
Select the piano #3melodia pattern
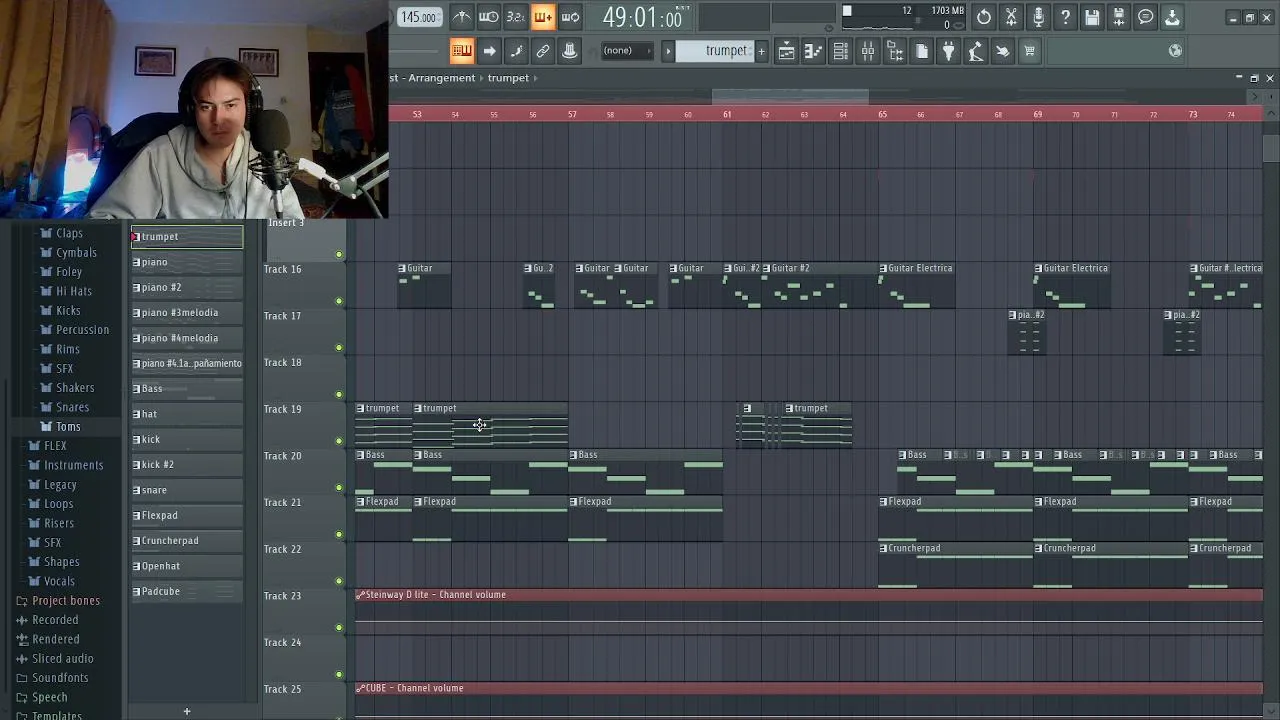(187, 312)
